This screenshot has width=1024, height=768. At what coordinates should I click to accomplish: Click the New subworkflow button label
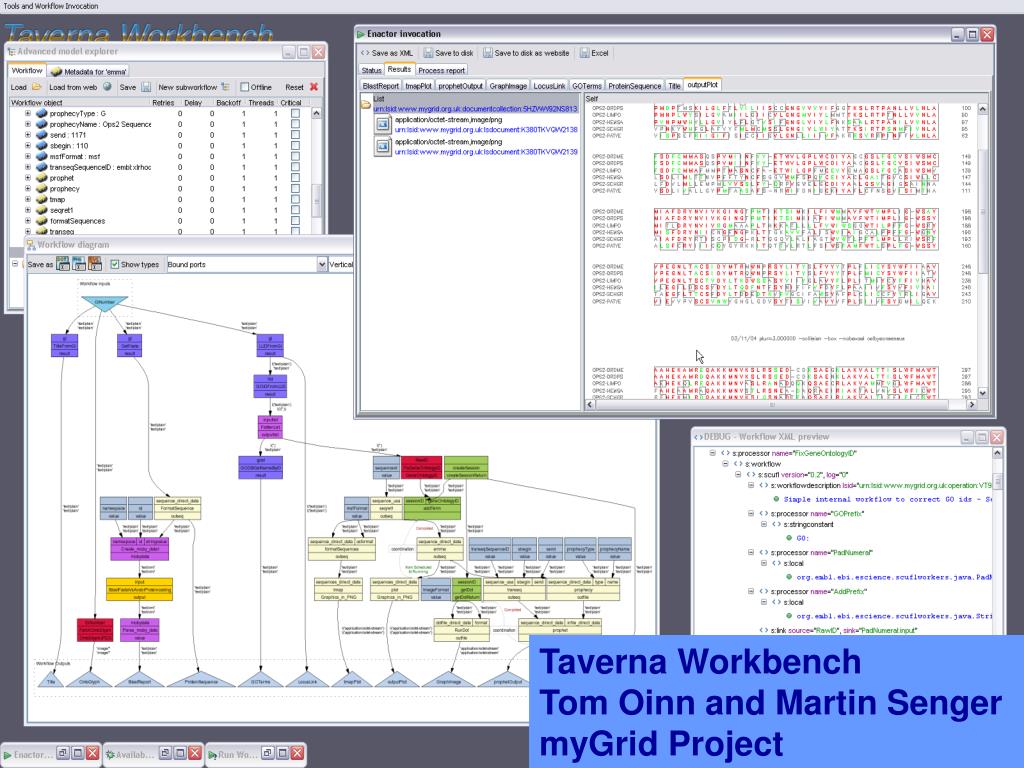(x=187, y=87)
